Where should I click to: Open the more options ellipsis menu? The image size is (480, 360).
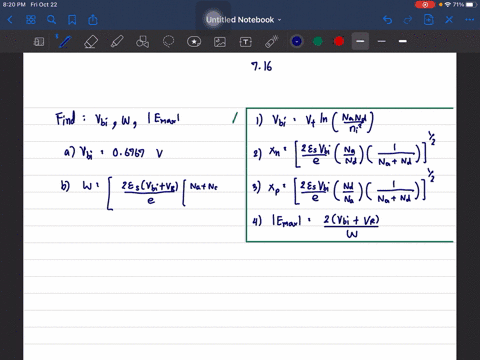470,20
